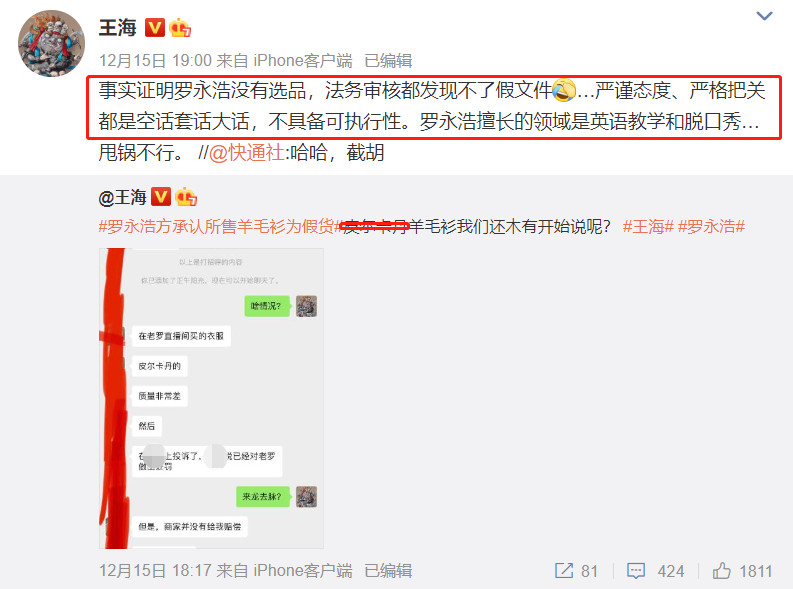Like the post with the thumbs-up icon

[x=722, y=571]
